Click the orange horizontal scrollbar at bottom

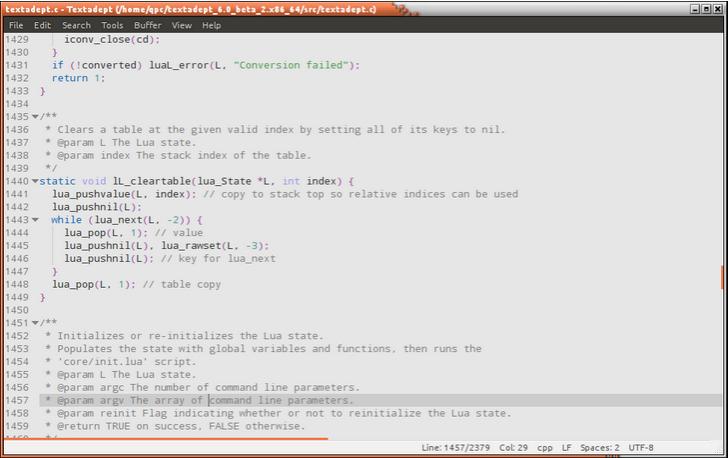pyautogui.click(x=165, y=438)
